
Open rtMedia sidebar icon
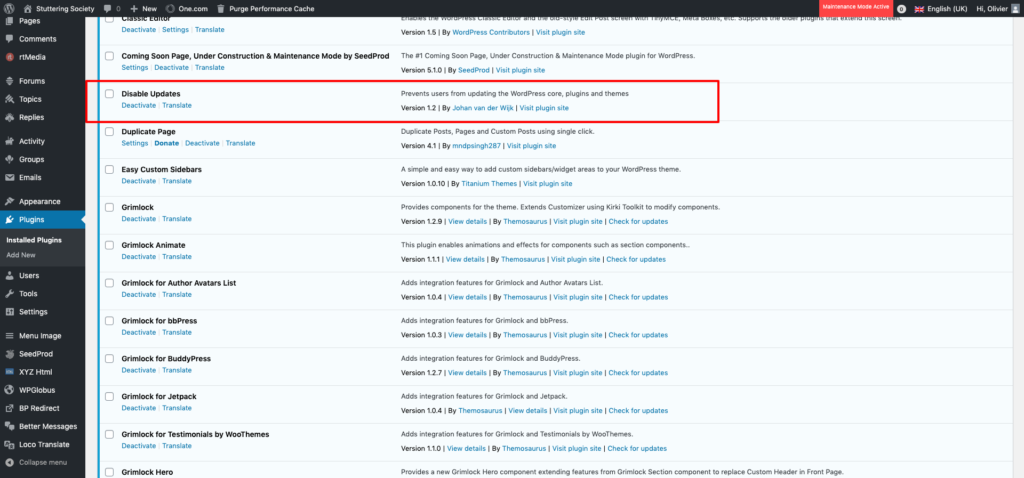click(9, 57)
